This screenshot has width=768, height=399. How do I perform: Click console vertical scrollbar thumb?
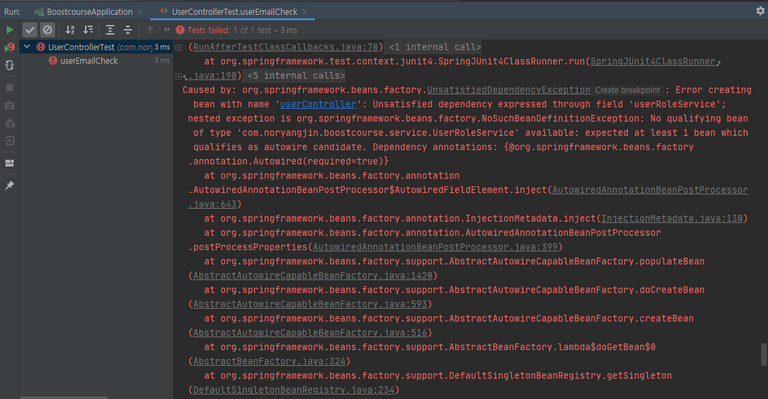coord(764,354)
